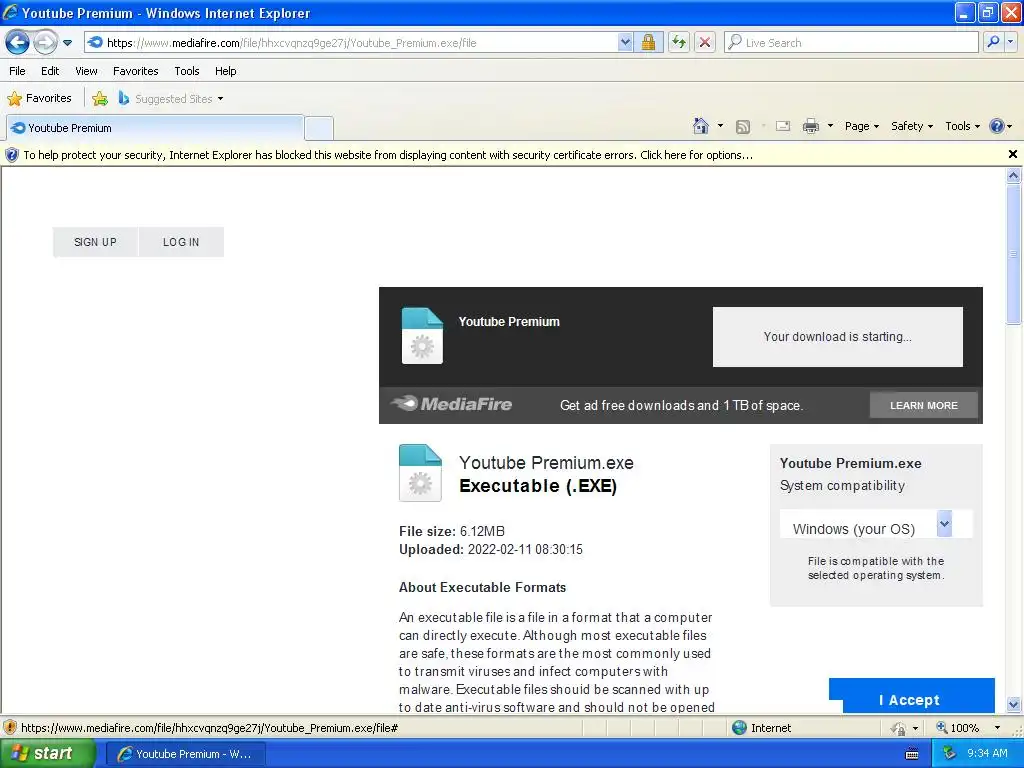
Task: Click the system tray security icon
Action: [950, 754]
